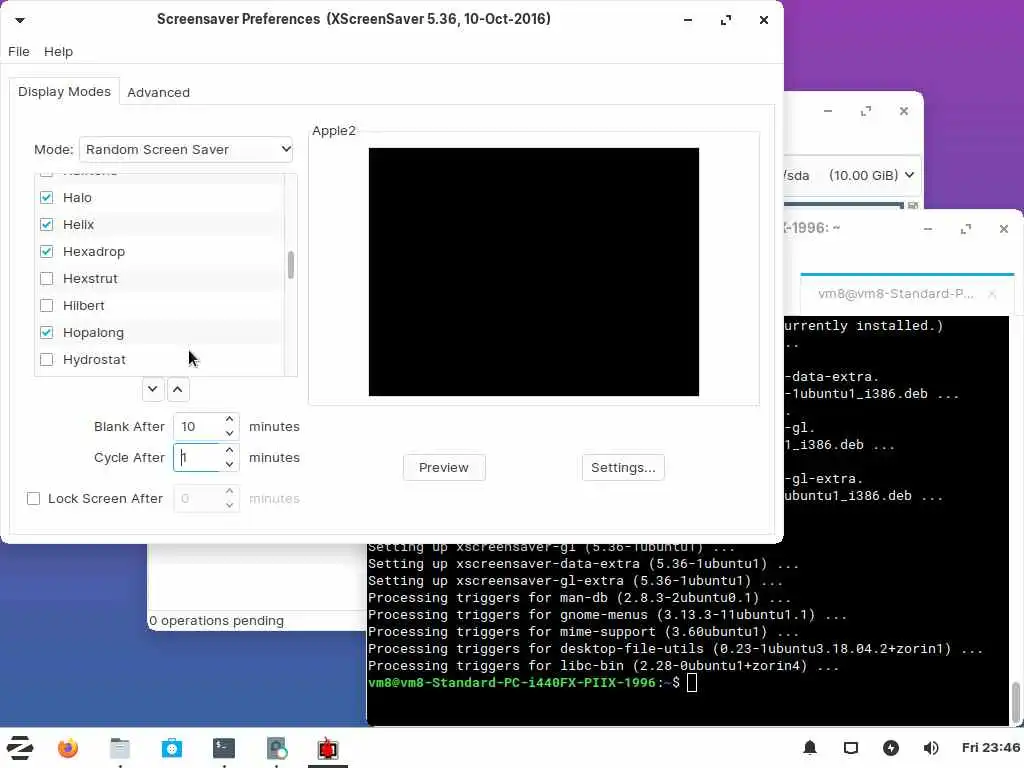This screenshot has height=768, width=1024.
Task: Open screensaver Settings...
Action: [623, 468]
